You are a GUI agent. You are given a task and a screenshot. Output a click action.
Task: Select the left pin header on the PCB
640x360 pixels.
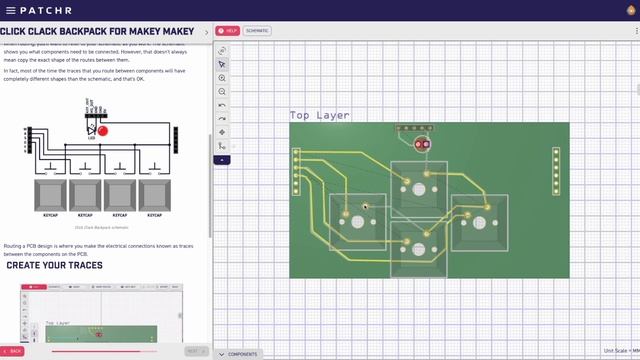(x=296, y=171)
